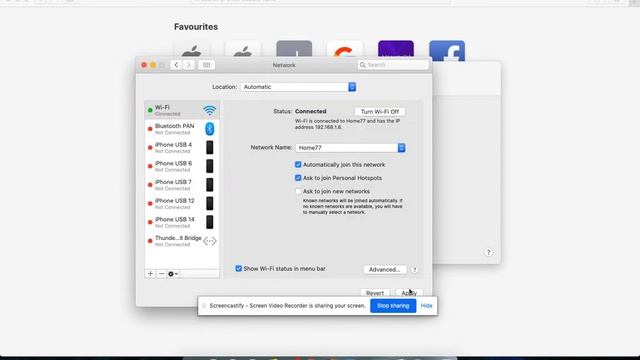Click the Revert button
Viewport: 640px width, 360px height.
375,293
